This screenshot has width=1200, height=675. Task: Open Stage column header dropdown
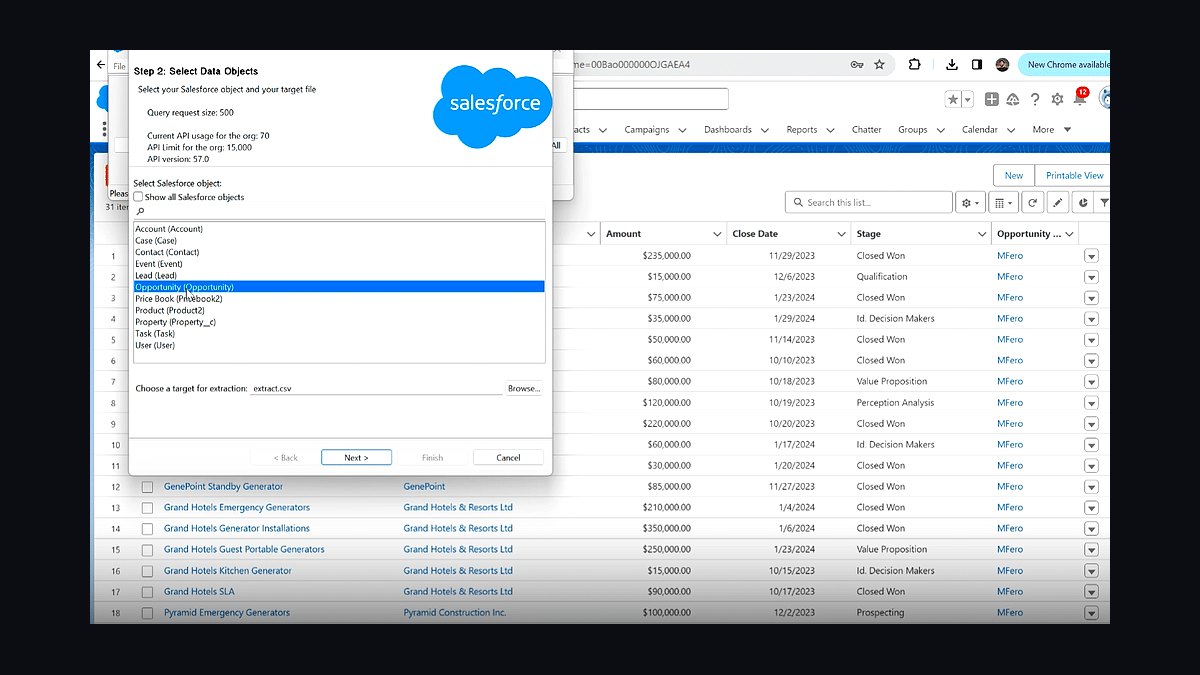[982, 234]
